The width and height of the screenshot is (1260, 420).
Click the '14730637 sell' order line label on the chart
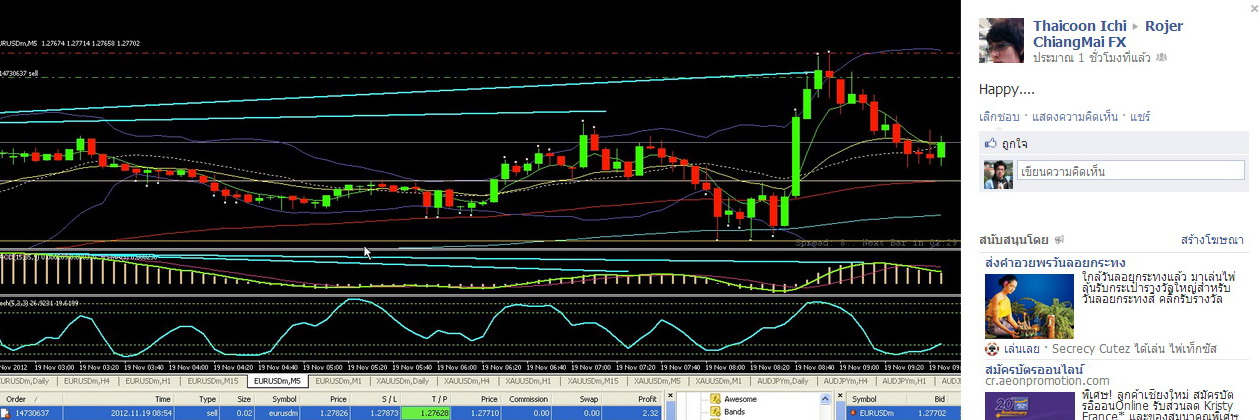point(19,73)
